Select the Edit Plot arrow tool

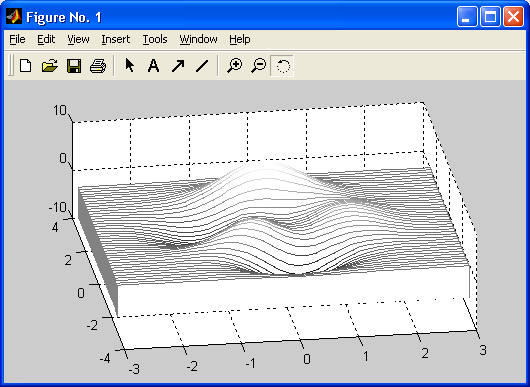(x=129, y=65)
